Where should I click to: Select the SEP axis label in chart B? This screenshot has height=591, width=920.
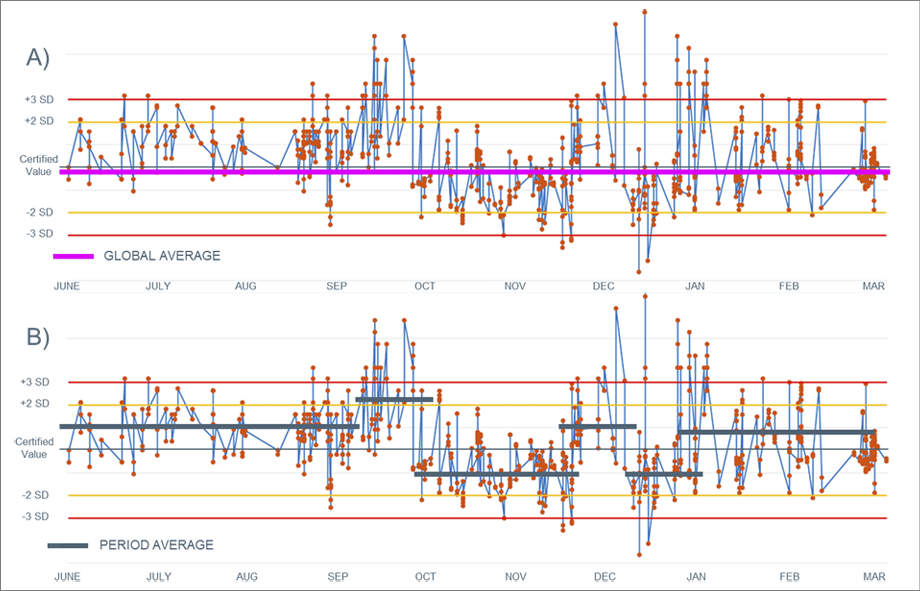[336, 577]
